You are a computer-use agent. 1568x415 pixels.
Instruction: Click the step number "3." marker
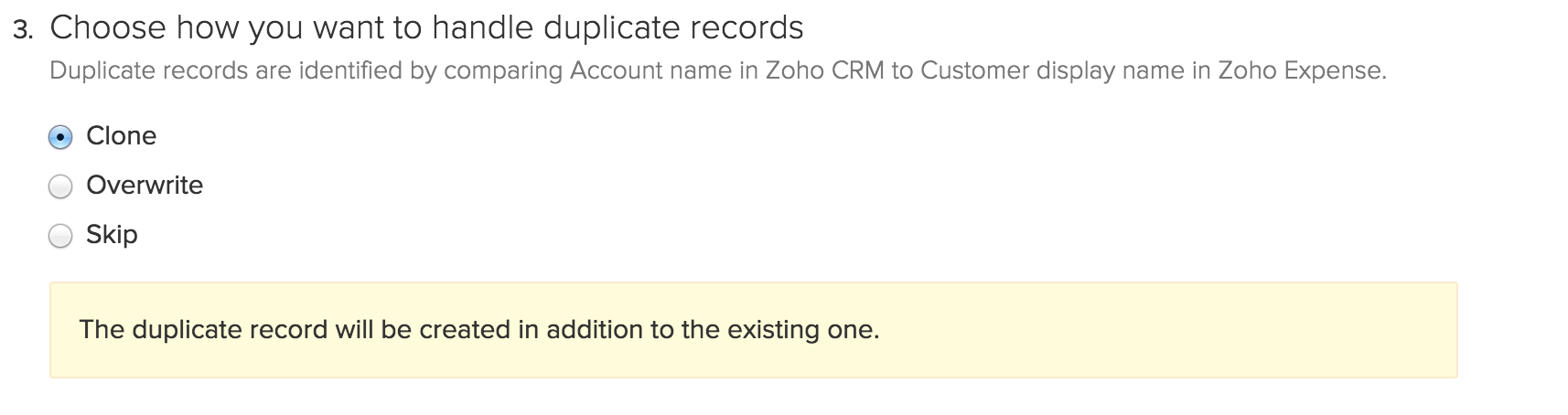(24, 30)
